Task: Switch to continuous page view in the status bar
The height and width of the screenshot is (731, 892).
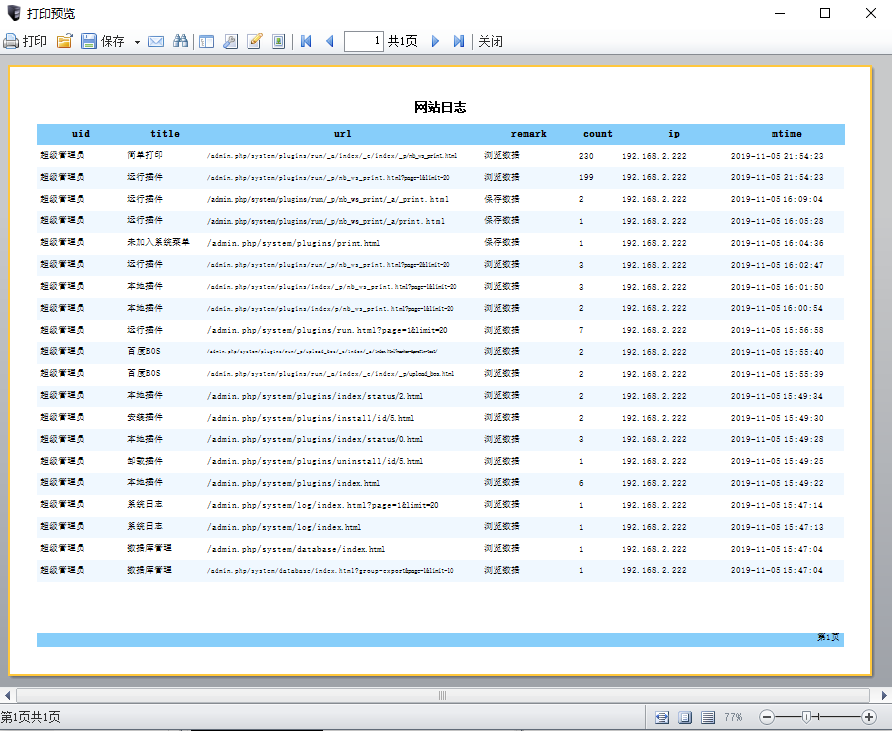Action: (x=708, y=717)
